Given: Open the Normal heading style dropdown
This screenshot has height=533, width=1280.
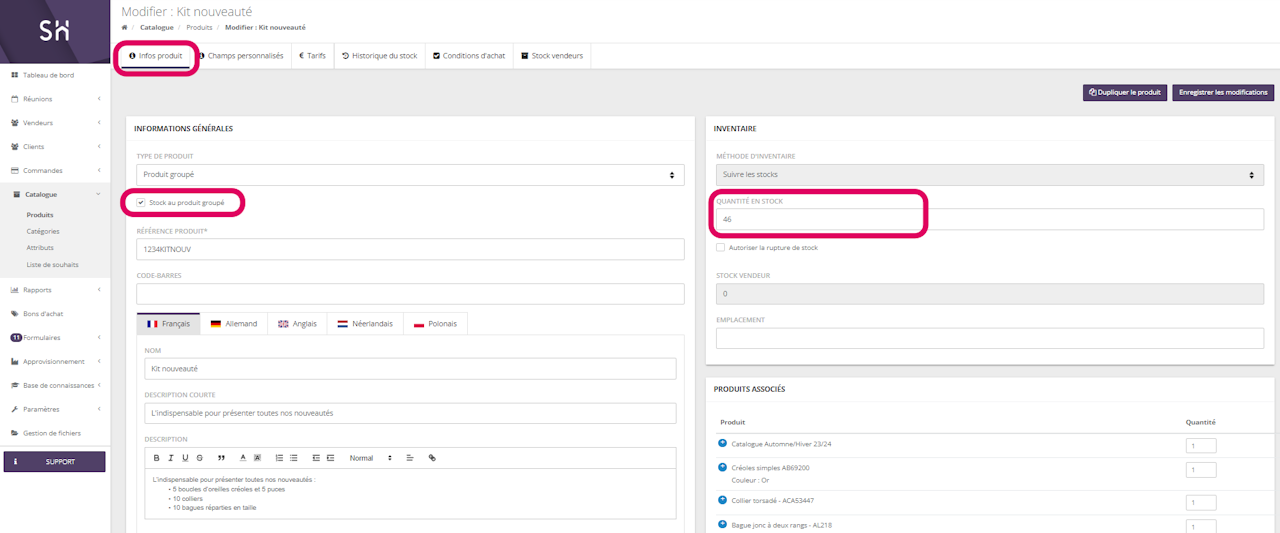Looking at the screenshot, I should (x=370, y=458).
